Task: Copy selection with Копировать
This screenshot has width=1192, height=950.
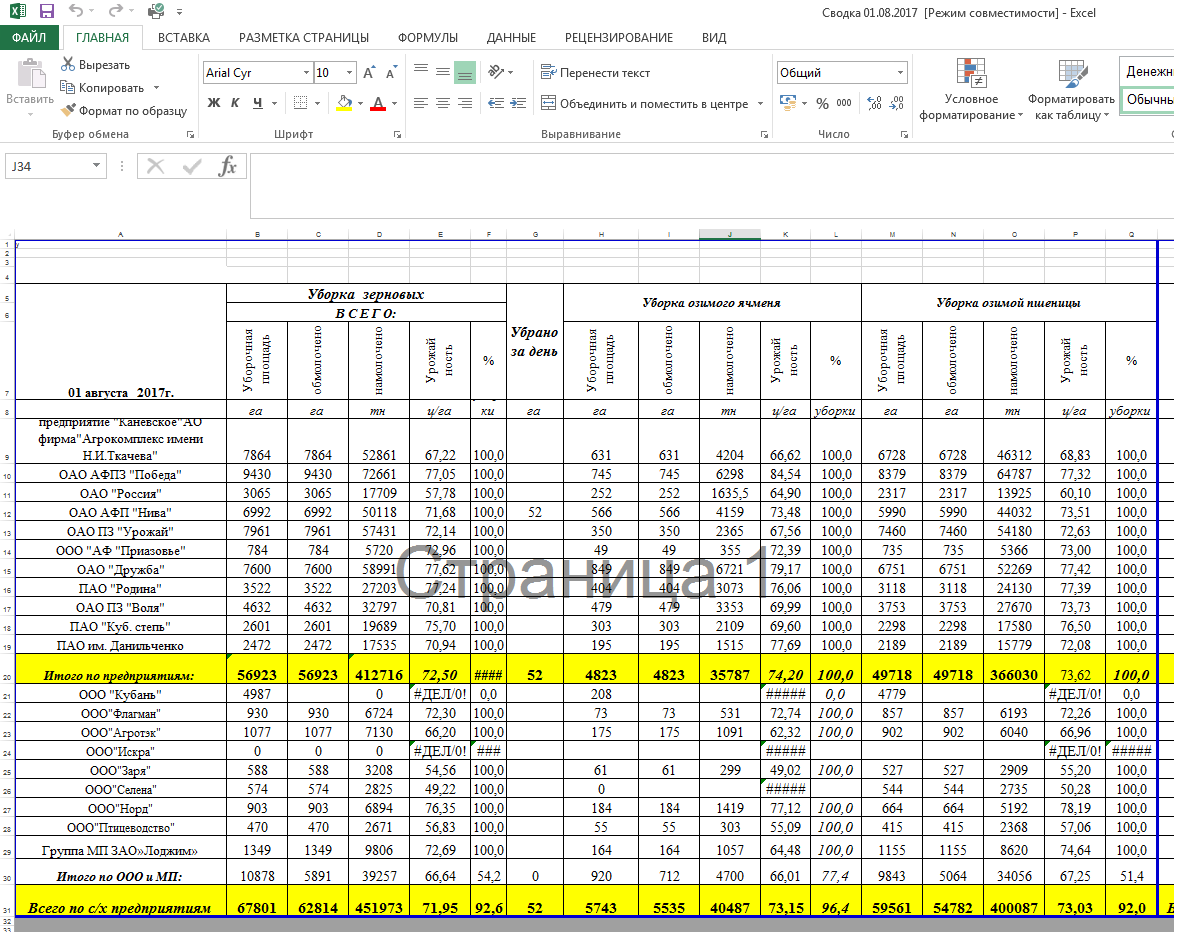Action: [x=102, y=87]
